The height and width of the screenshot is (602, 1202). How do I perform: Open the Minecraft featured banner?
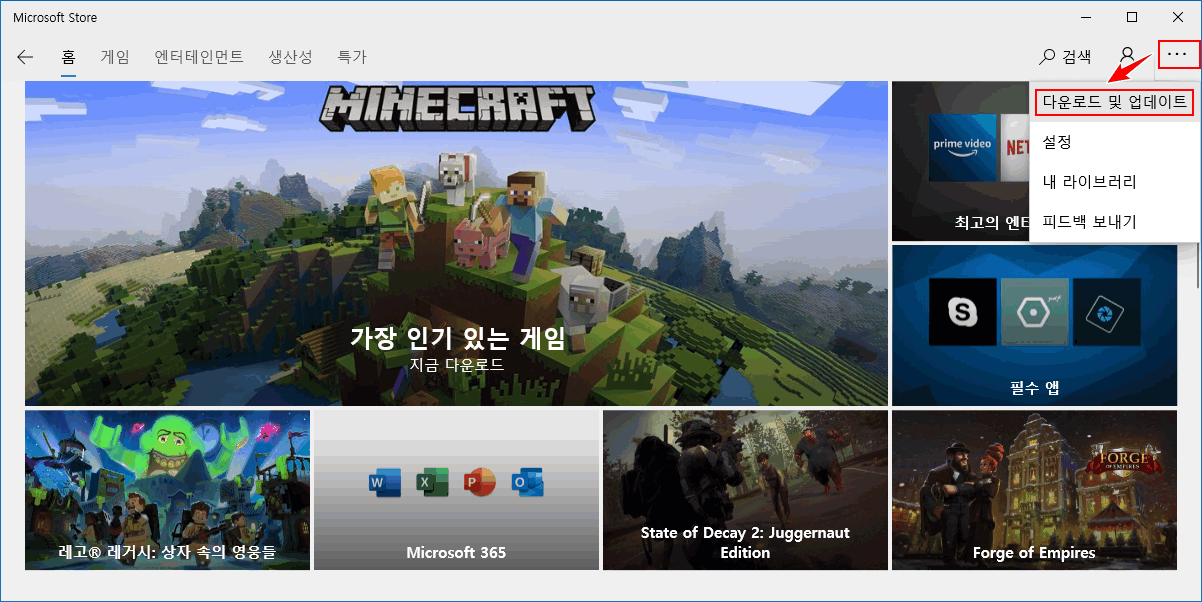tap(456, 243)
